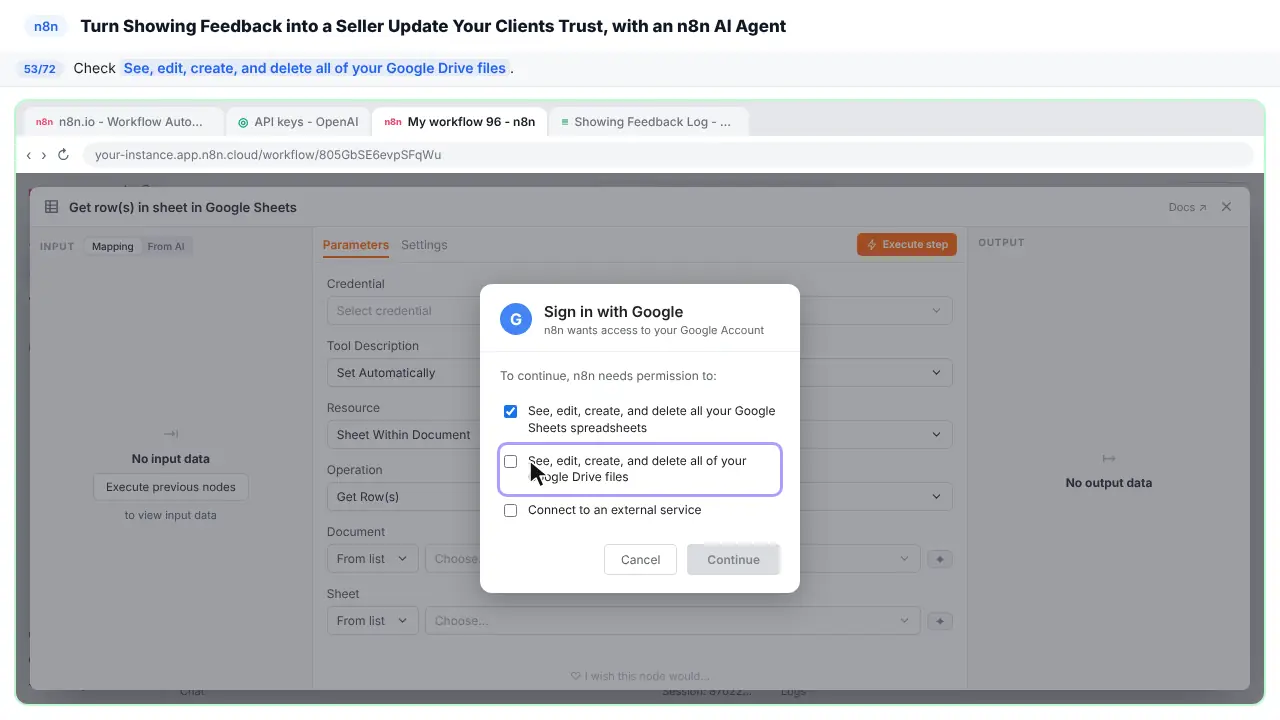Screen dimensions: 1280x720
Task: Reload the page with the refresh icon
Action: tap(63, 155)
